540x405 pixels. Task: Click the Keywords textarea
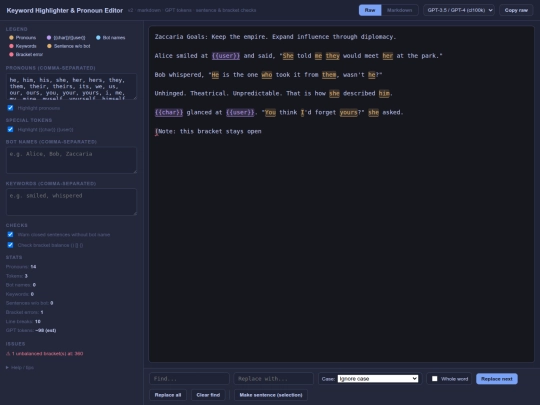(71, 202)
